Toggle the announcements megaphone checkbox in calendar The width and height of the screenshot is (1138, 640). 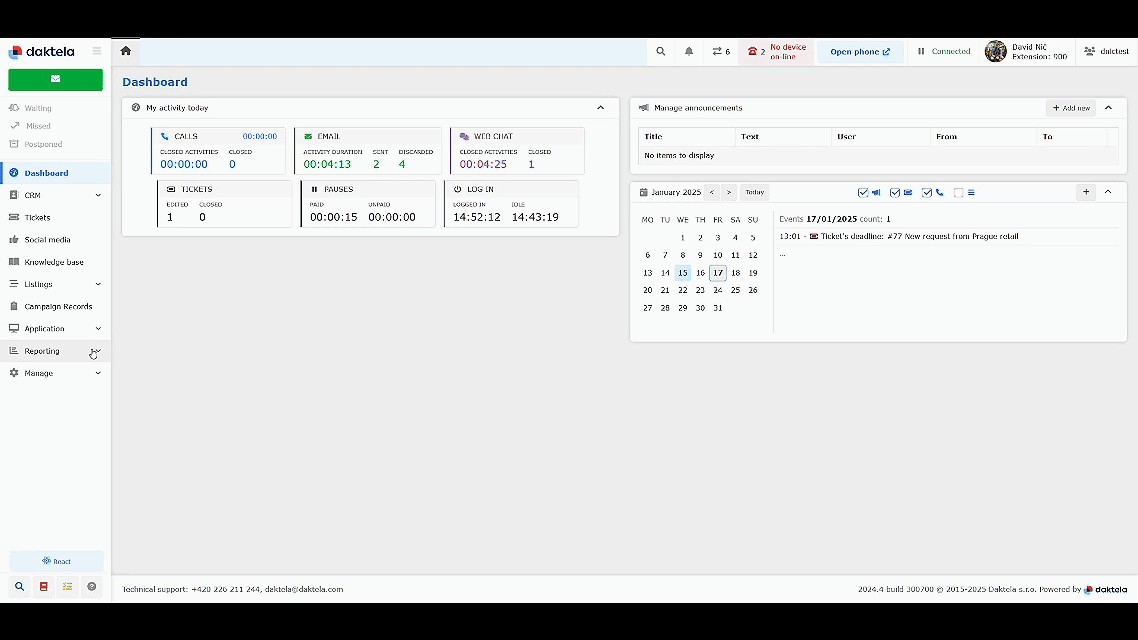tap(863, 193)
